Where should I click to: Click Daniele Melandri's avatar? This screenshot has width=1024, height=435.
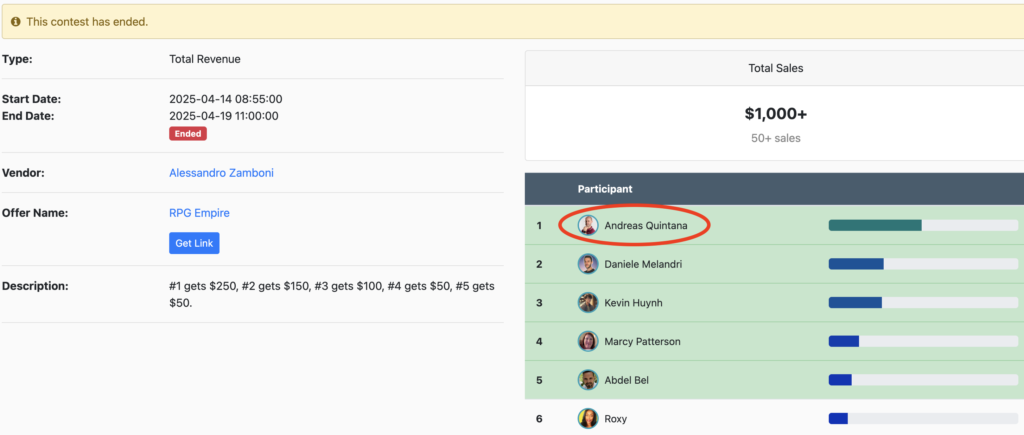coord(588,264)
